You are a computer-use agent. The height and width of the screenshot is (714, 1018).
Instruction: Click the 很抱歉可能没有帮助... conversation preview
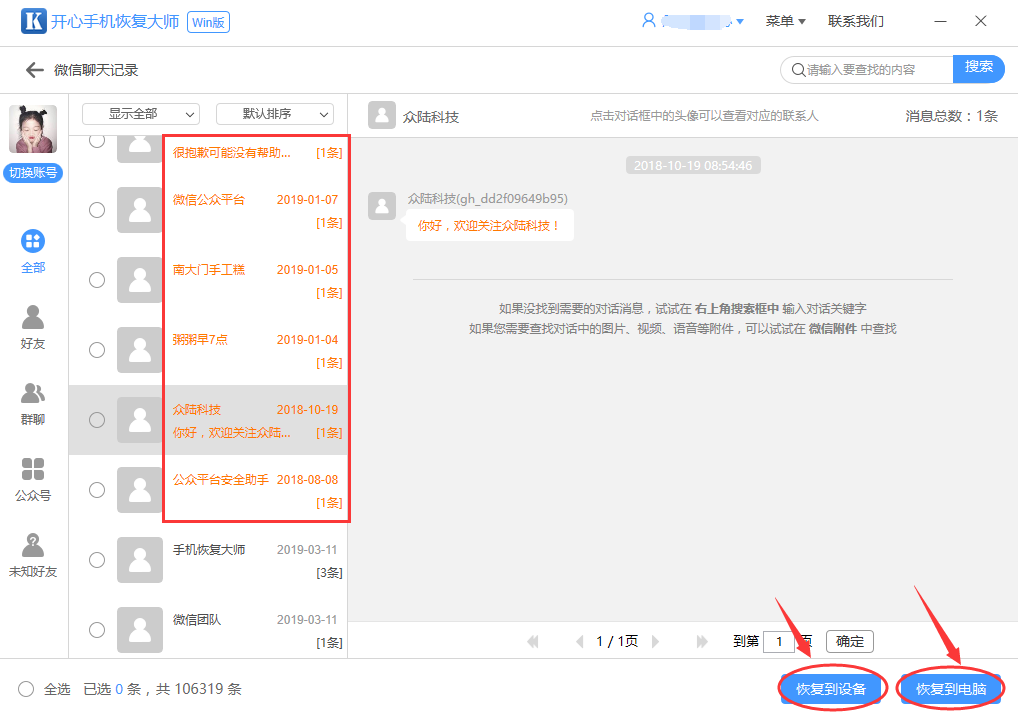coord(232,153)
